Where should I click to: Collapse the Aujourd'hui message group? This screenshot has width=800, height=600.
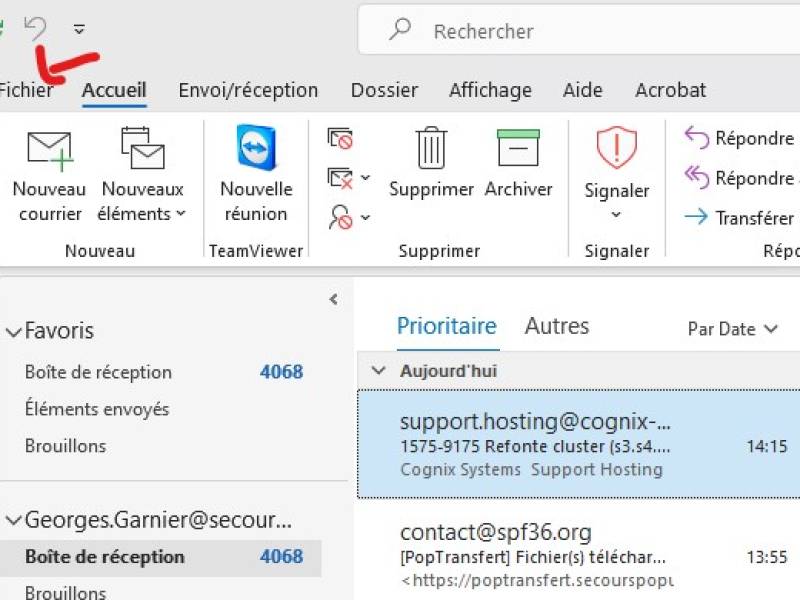[378, 370]
